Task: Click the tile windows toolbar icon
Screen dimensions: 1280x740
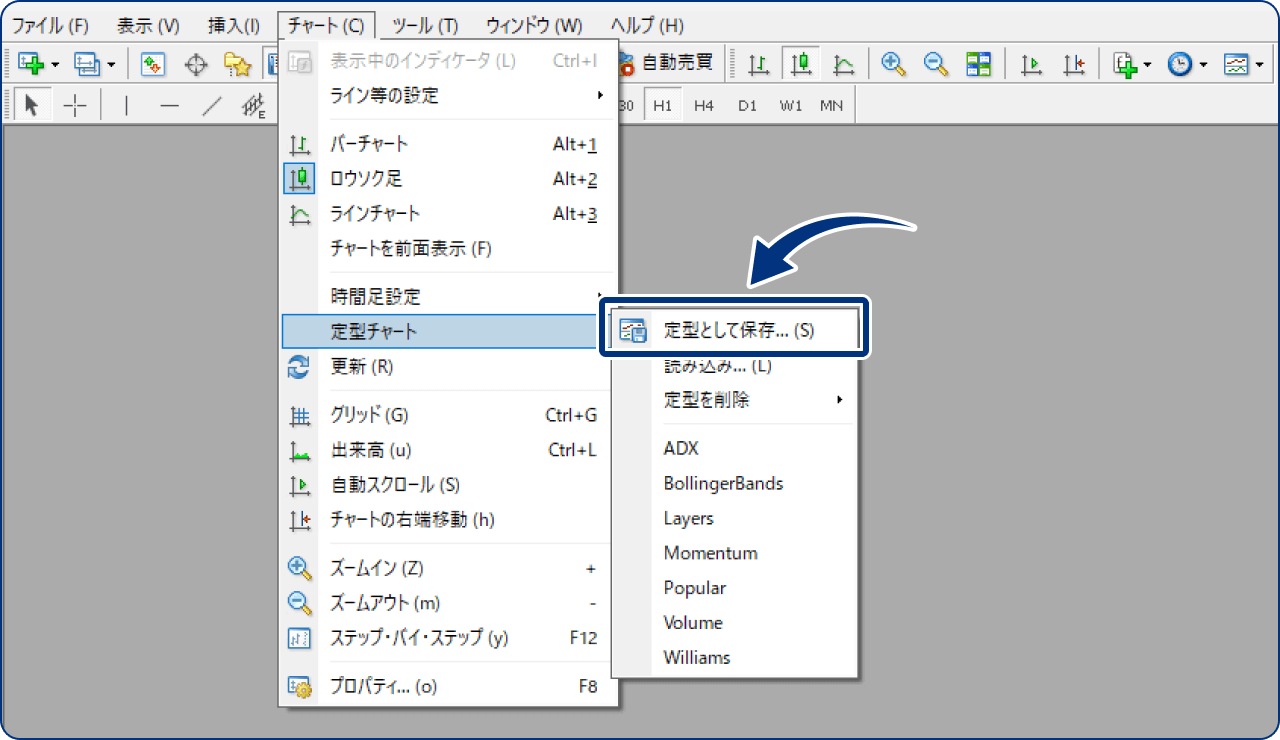Action: pos(978,64)
